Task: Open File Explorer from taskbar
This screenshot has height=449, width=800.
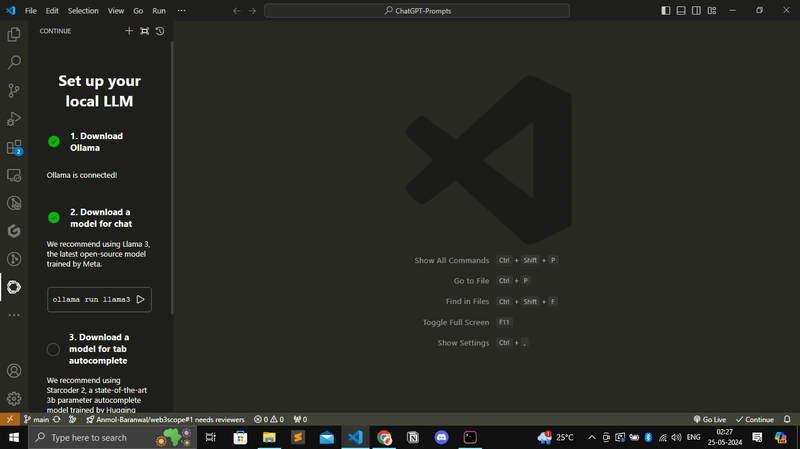Action: pyautogui.click(x=269, y=437)
